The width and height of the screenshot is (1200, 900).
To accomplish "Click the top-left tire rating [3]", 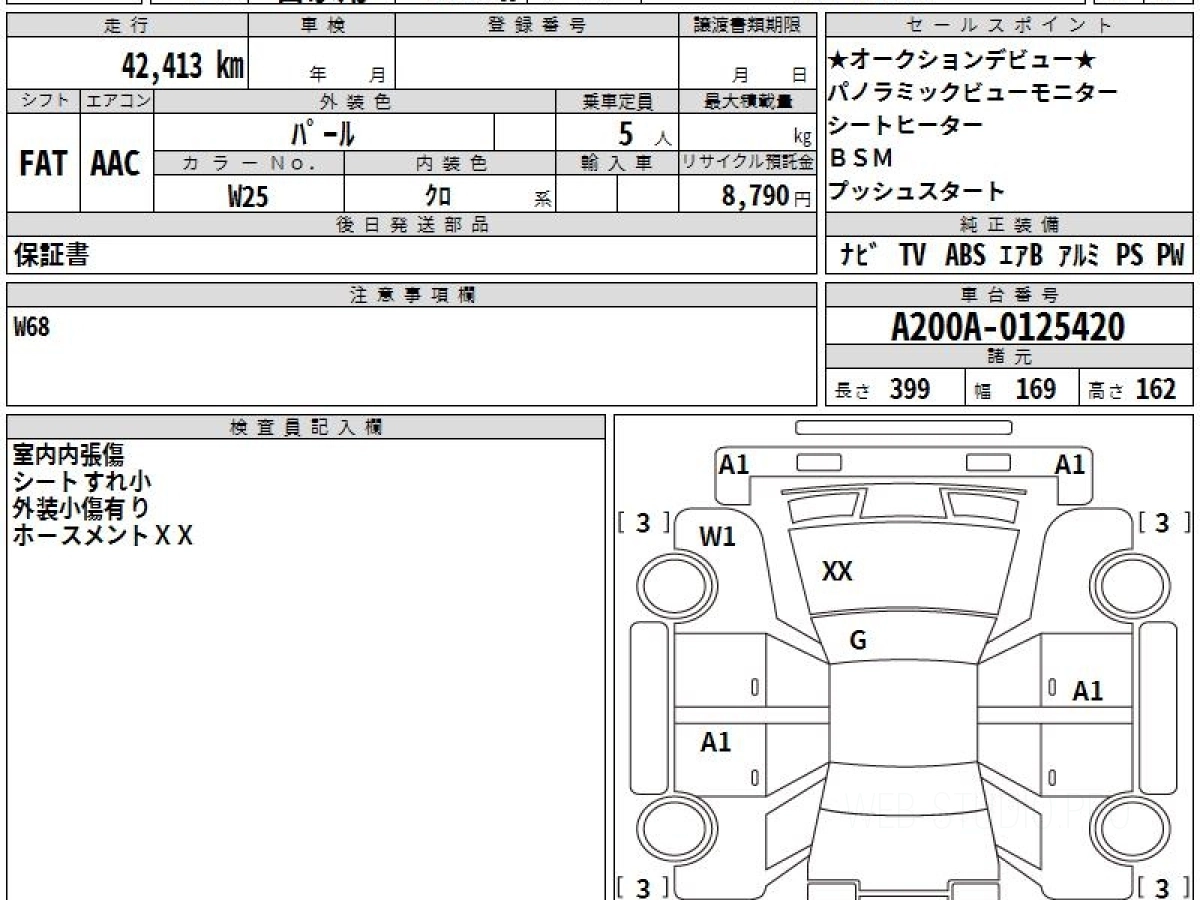I will tap(644, 522).
